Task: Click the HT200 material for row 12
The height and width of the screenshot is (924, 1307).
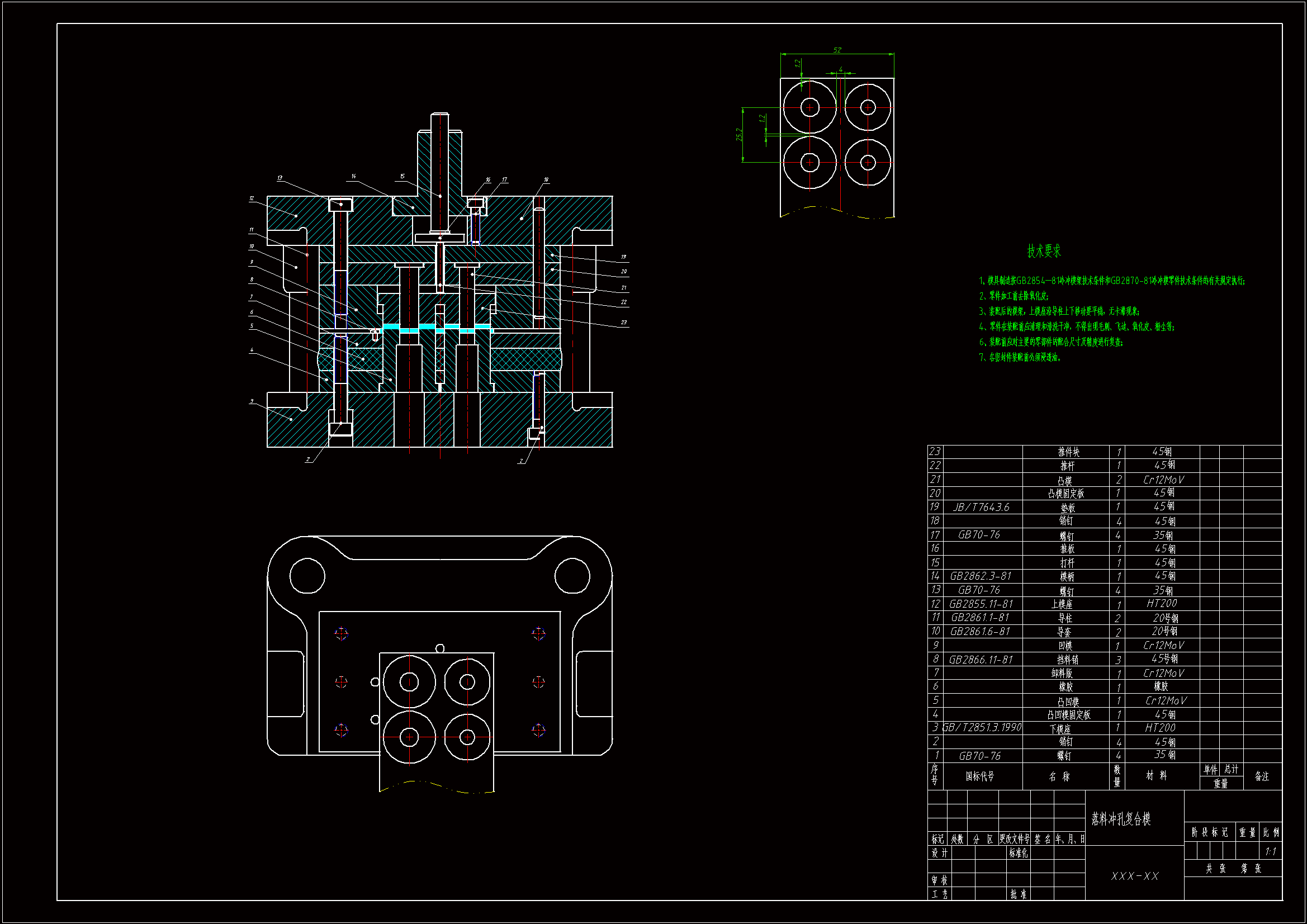Action: [1161, 603]
